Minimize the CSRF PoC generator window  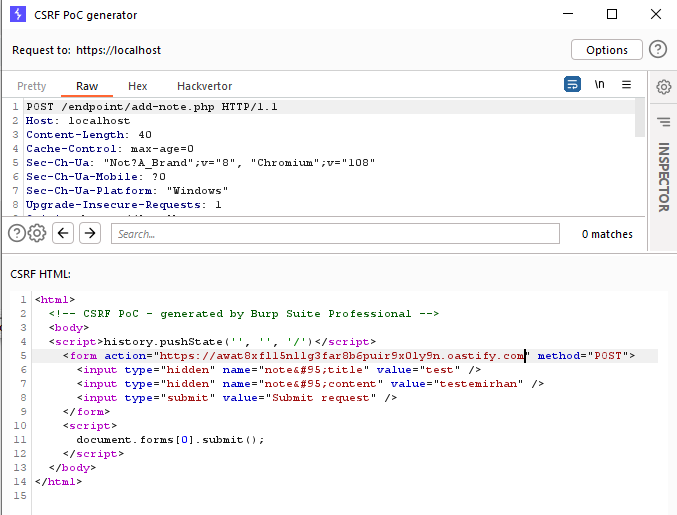568,14
